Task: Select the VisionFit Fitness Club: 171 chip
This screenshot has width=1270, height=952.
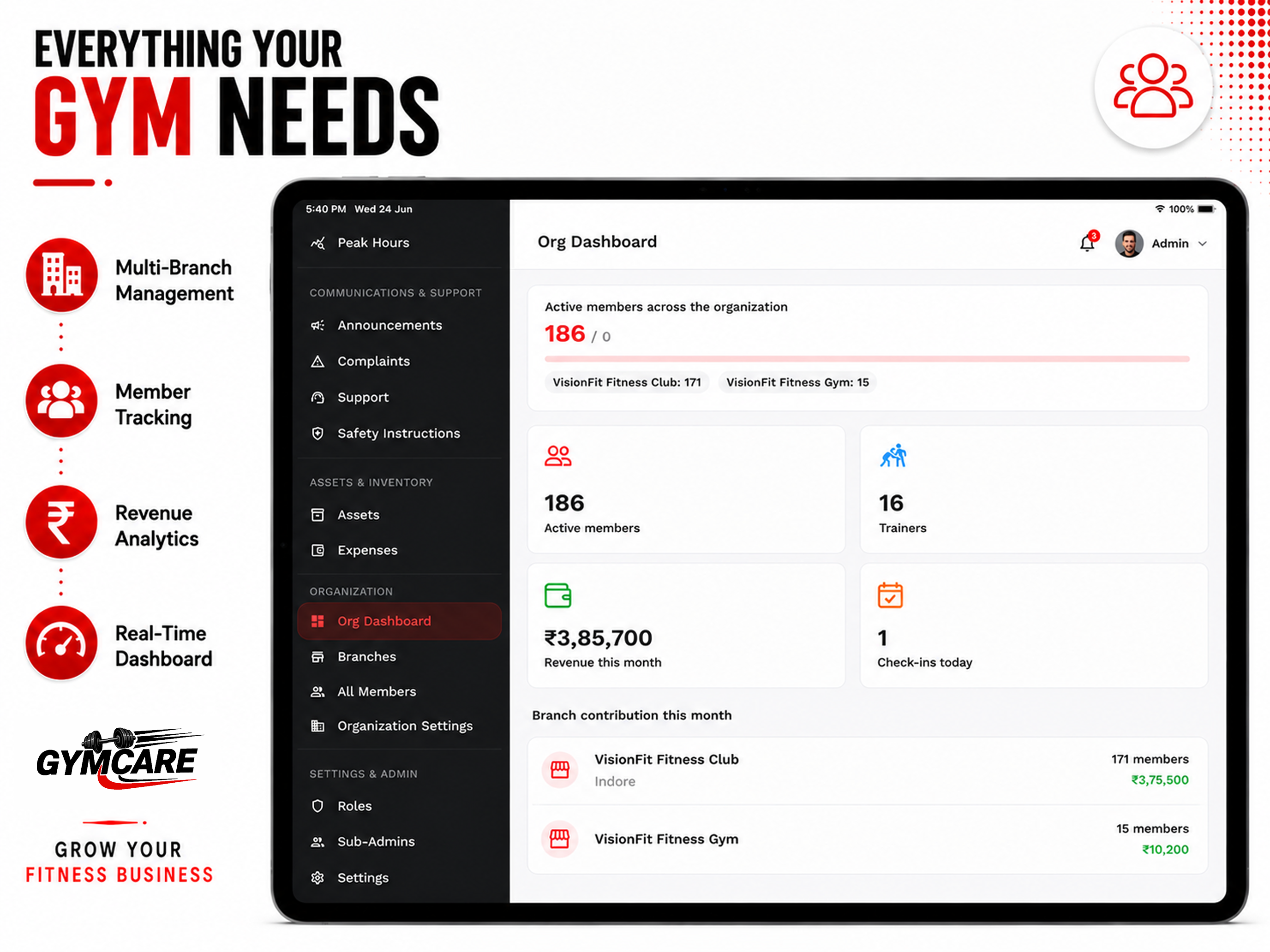Action: tap(627, 382)
